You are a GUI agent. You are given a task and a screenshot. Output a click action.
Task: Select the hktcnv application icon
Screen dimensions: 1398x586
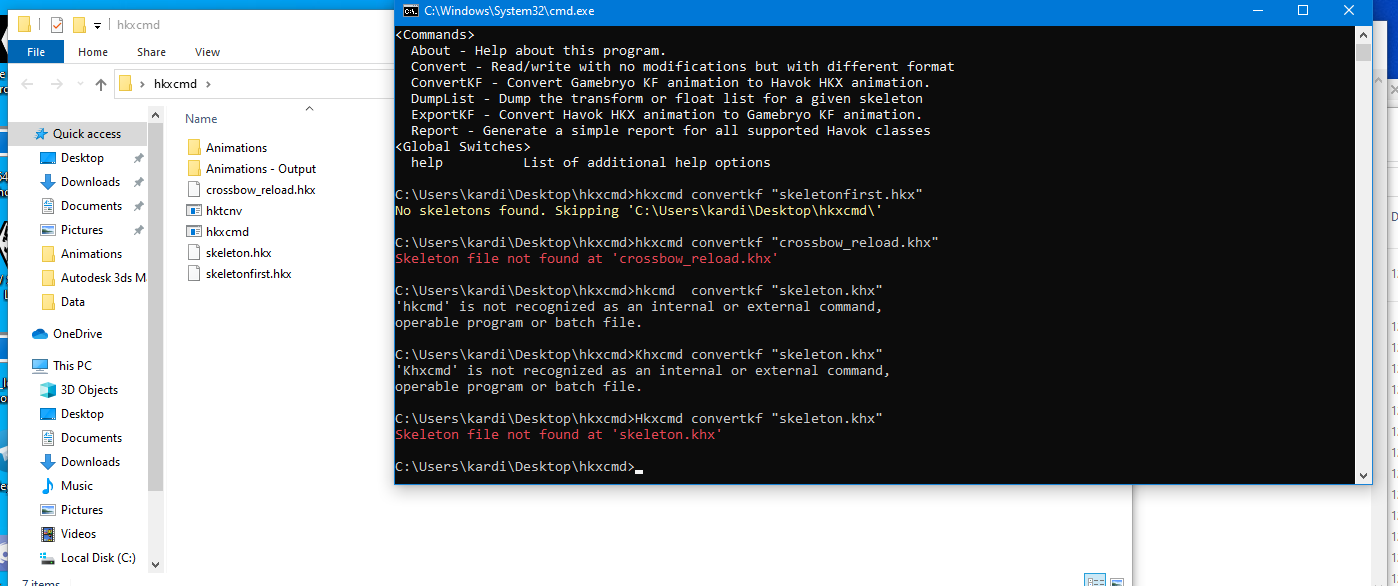click(x=195, y=210)
